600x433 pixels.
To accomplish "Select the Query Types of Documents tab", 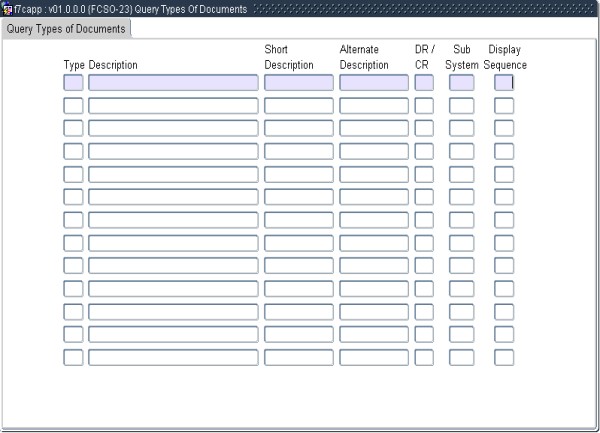I will [66, 29].
